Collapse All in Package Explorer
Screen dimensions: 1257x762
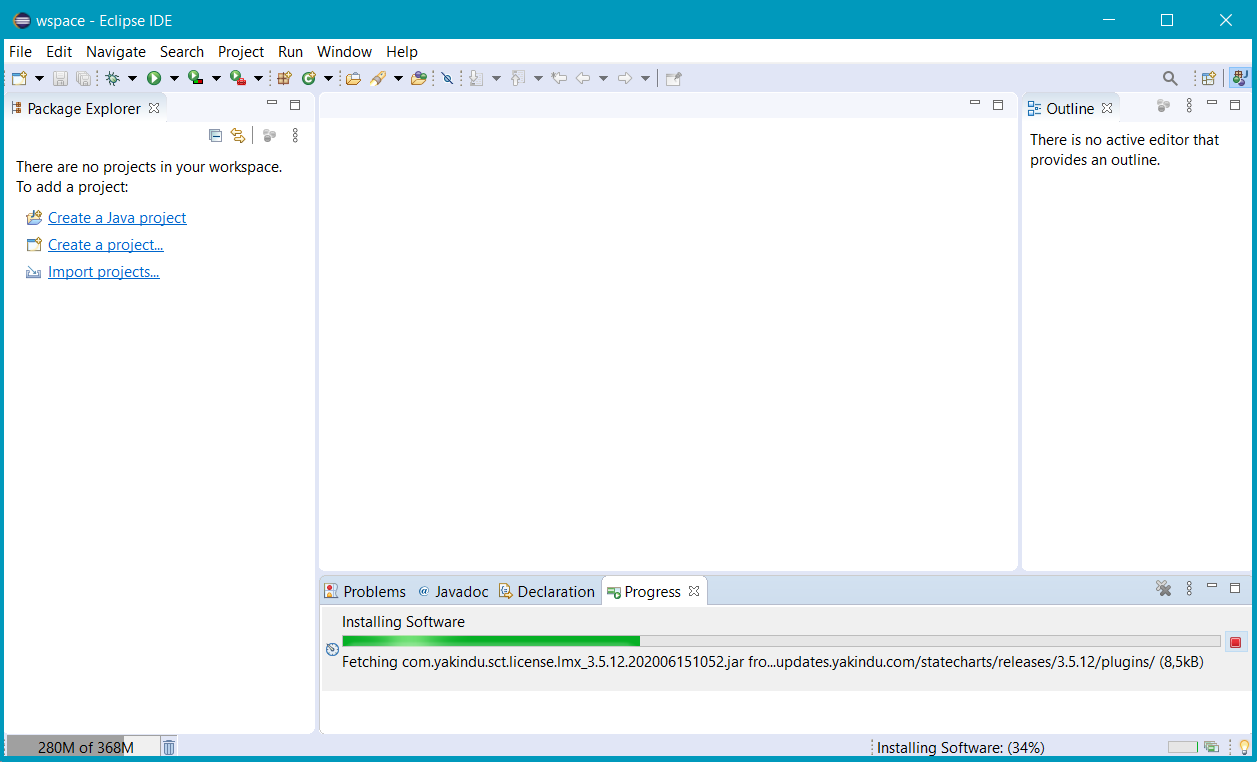tap(215, 135)
